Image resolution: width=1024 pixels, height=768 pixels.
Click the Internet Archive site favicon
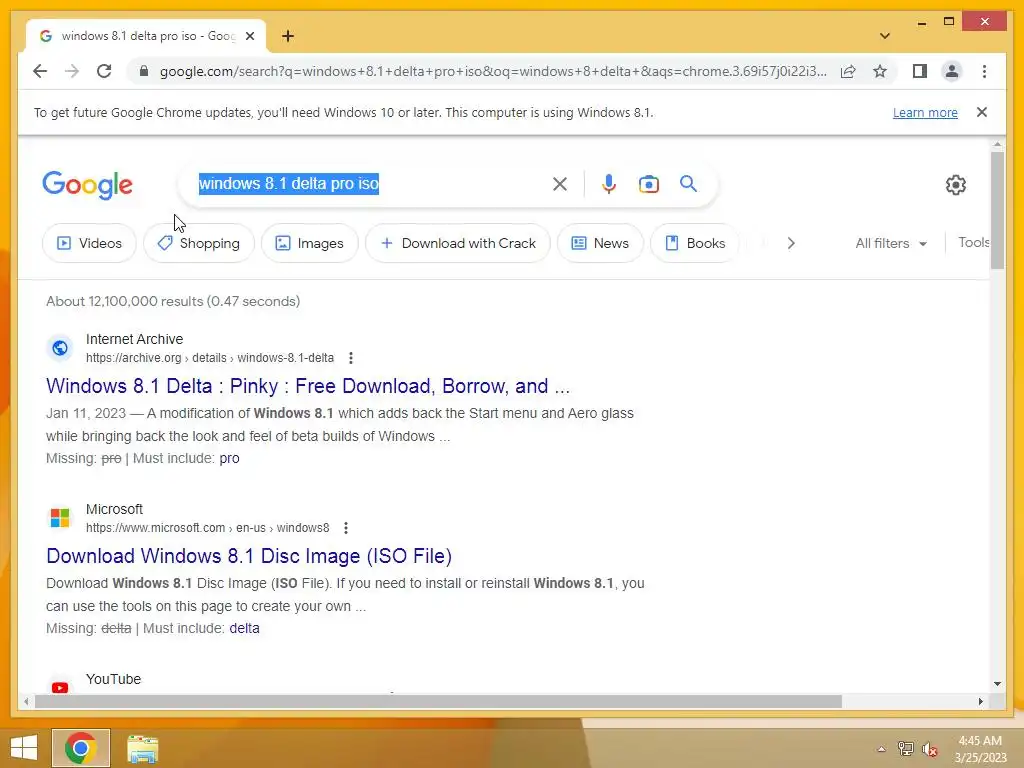59,348
